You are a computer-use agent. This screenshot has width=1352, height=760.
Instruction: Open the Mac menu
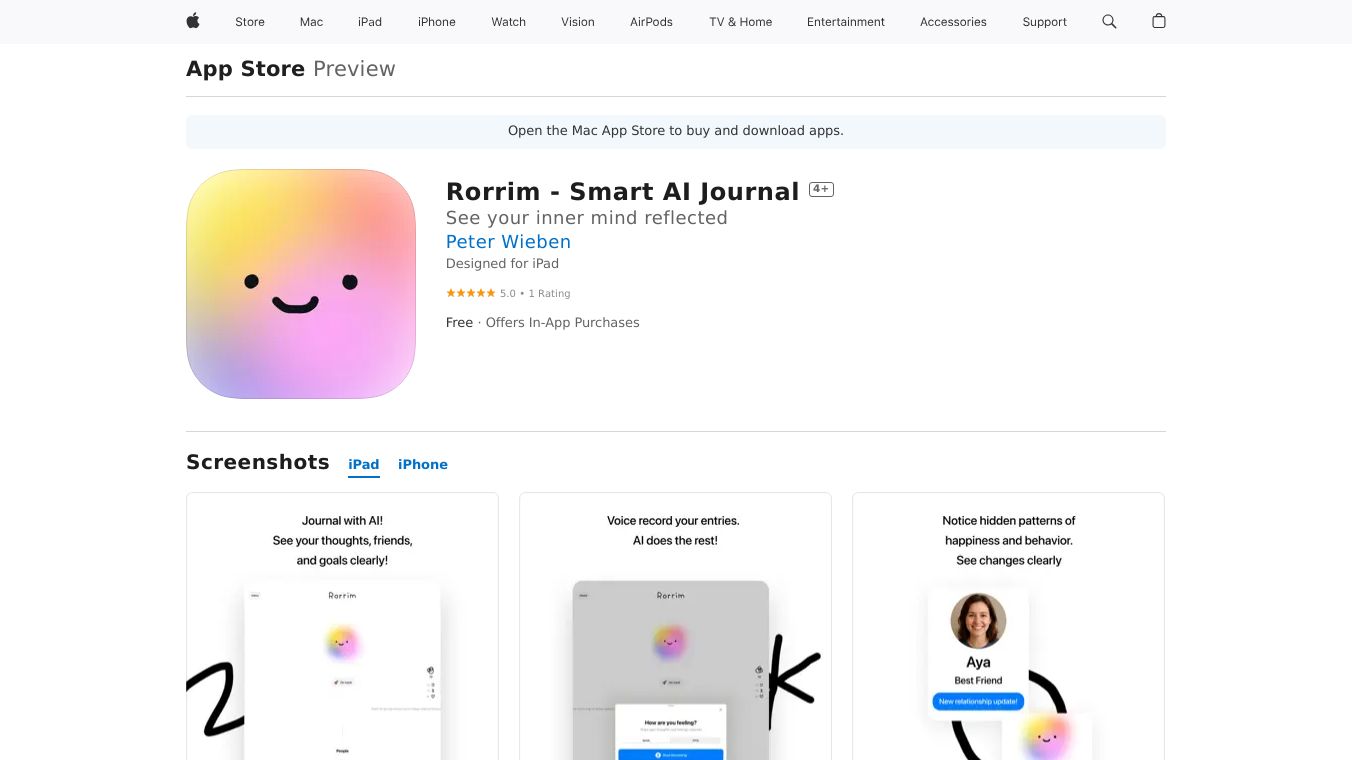pos(312,22)
